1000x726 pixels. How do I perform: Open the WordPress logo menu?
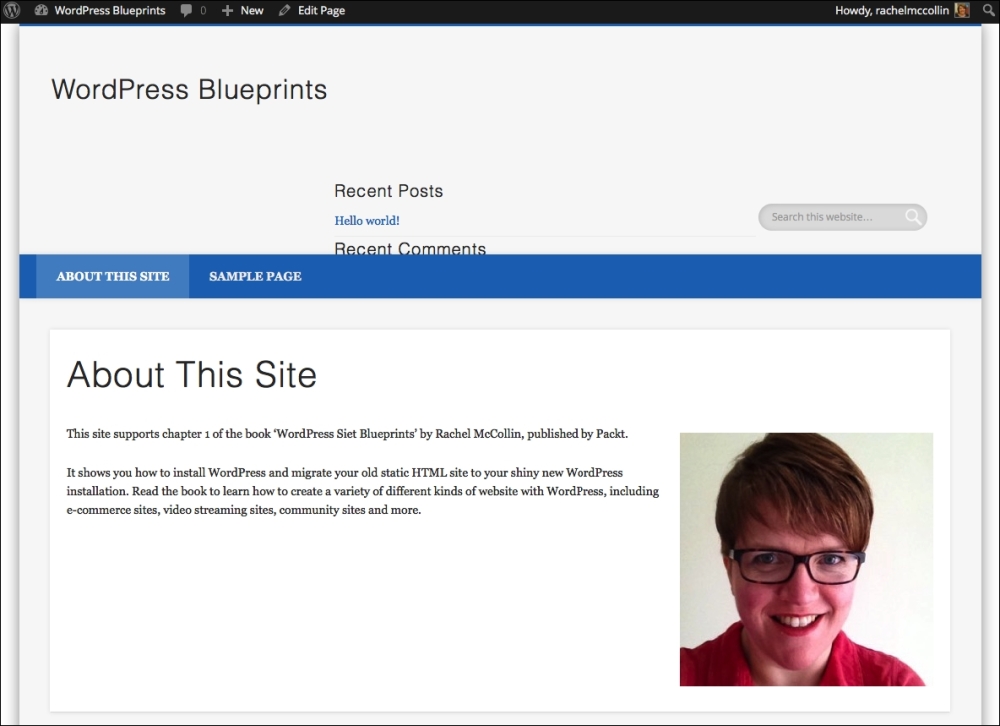(x=11, y=10)
